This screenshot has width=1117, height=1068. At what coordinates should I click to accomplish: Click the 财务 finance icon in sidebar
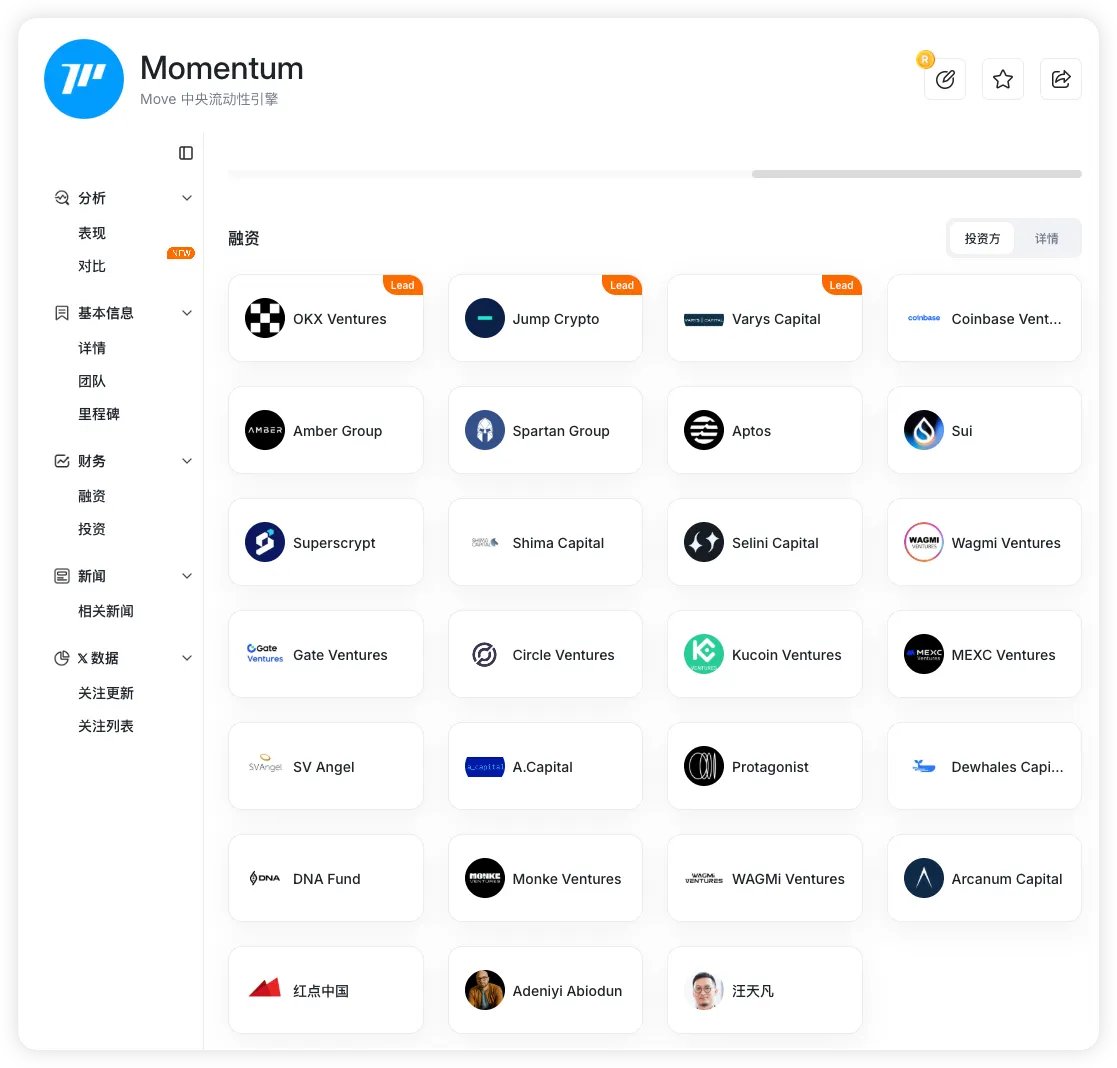click(62, 461)
